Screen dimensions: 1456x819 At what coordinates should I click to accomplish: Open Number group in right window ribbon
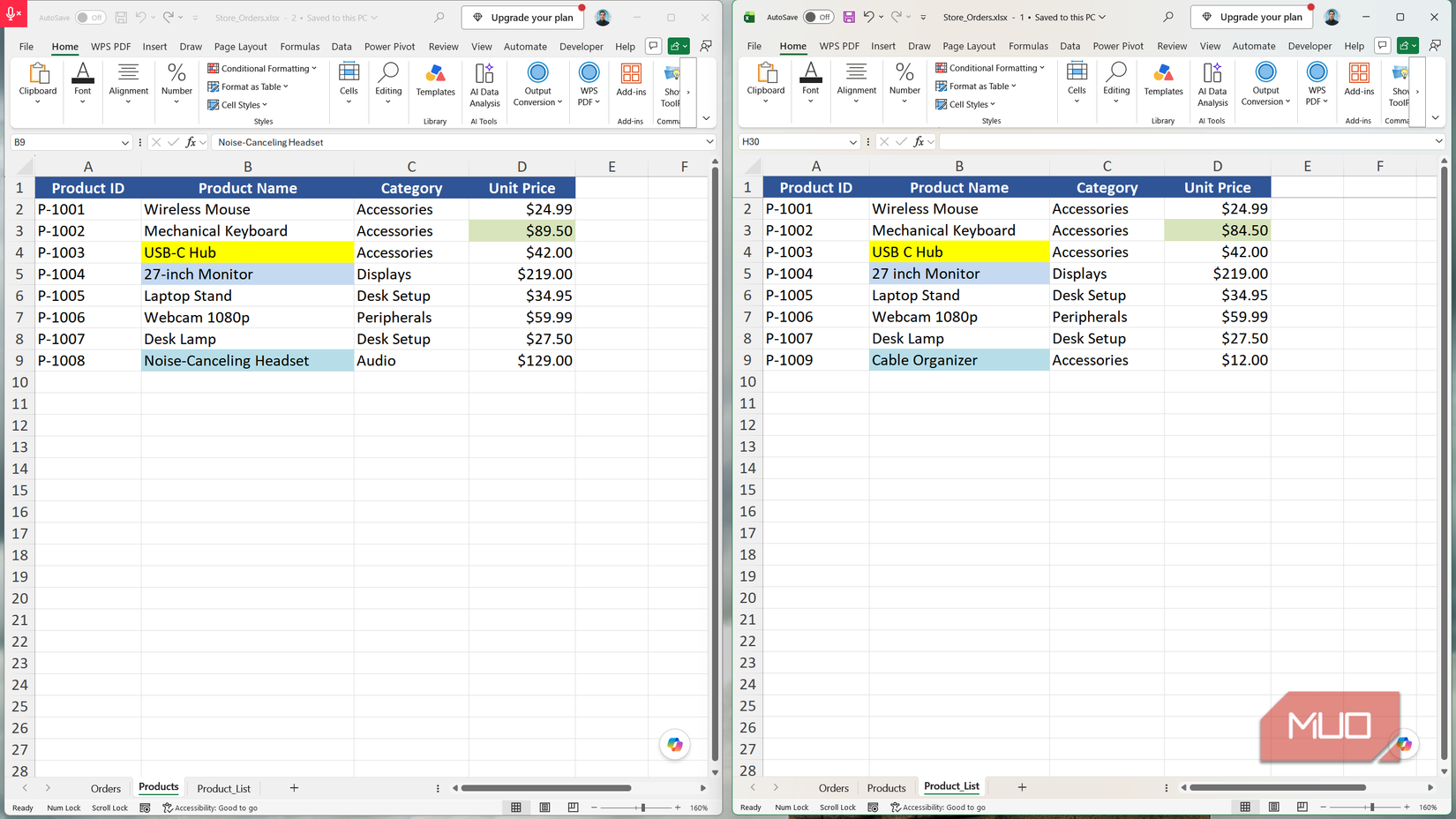(x=904, y=83)
